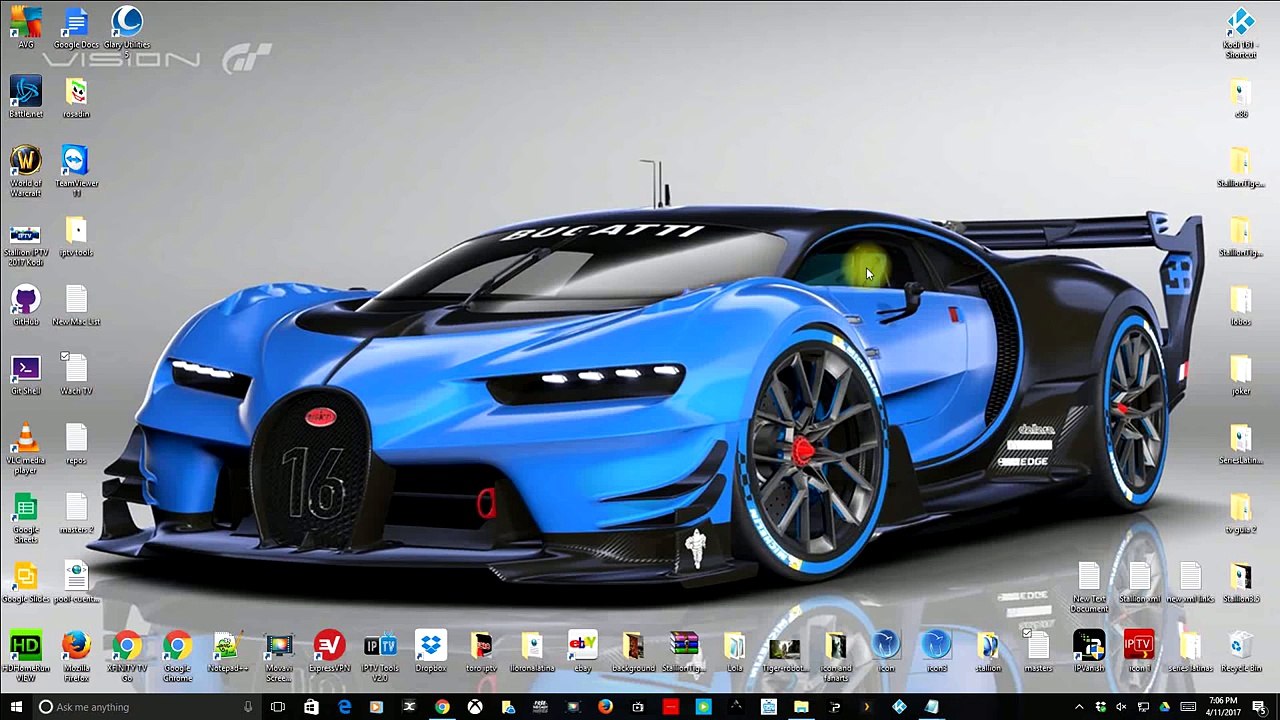Viewport: 1280px width, 720px height.
Task: Untick the checkbox on the masters file
Action: click(x=1027, y=634)
